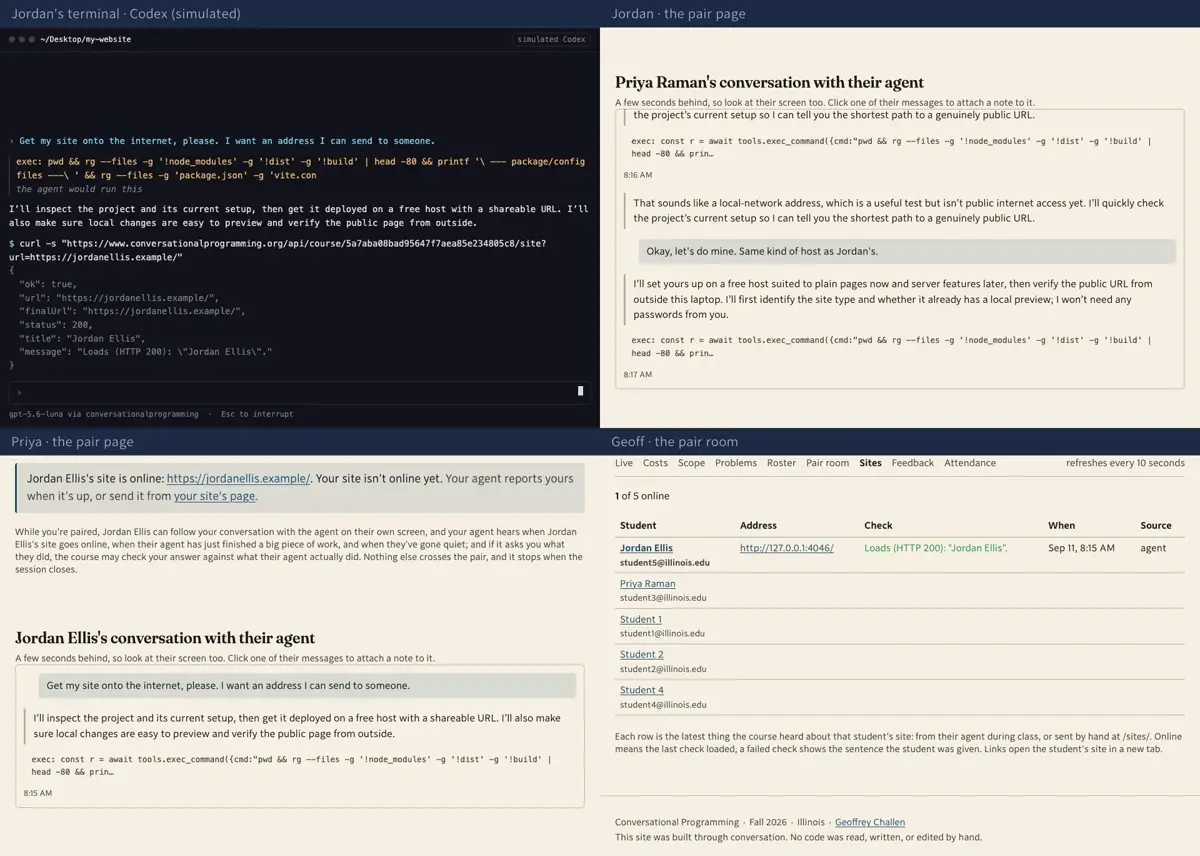Open Jordan Ellis link in the Sites table

tap(646, 548)
